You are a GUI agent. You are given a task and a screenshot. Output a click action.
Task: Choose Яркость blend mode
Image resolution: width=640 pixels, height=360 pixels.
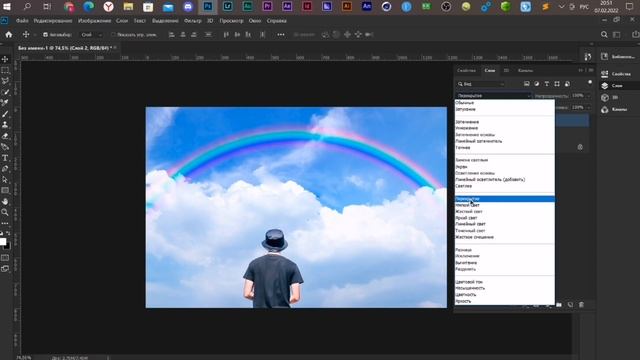505,301
